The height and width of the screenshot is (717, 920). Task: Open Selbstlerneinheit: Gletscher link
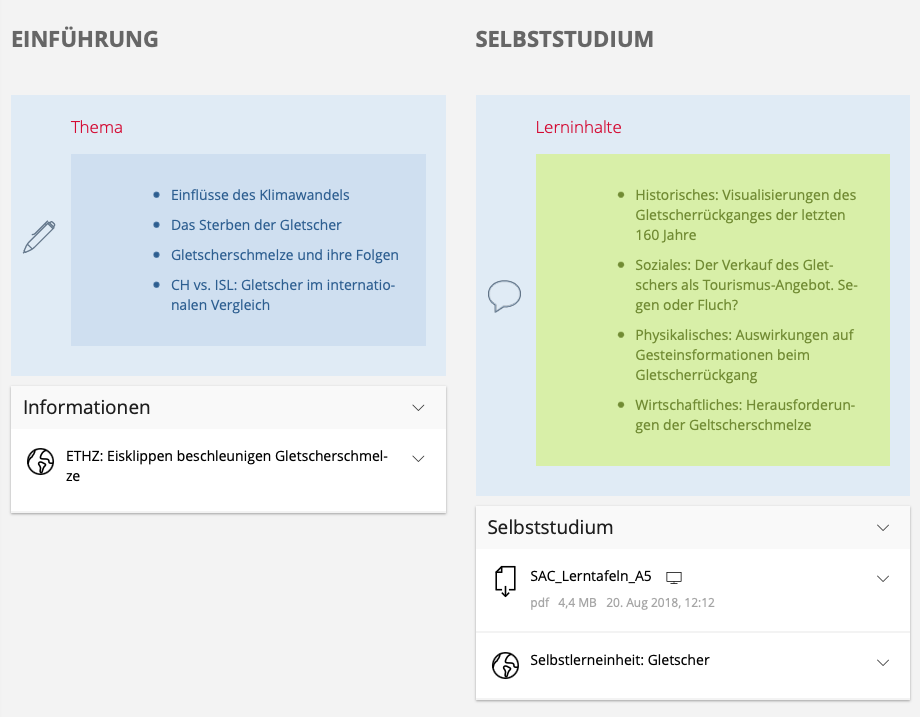(620, 660)
